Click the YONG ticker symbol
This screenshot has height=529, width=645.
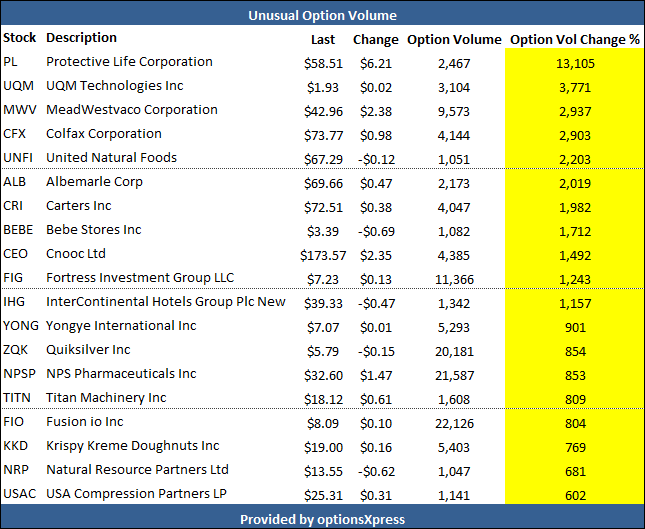(x=21, y=326)
